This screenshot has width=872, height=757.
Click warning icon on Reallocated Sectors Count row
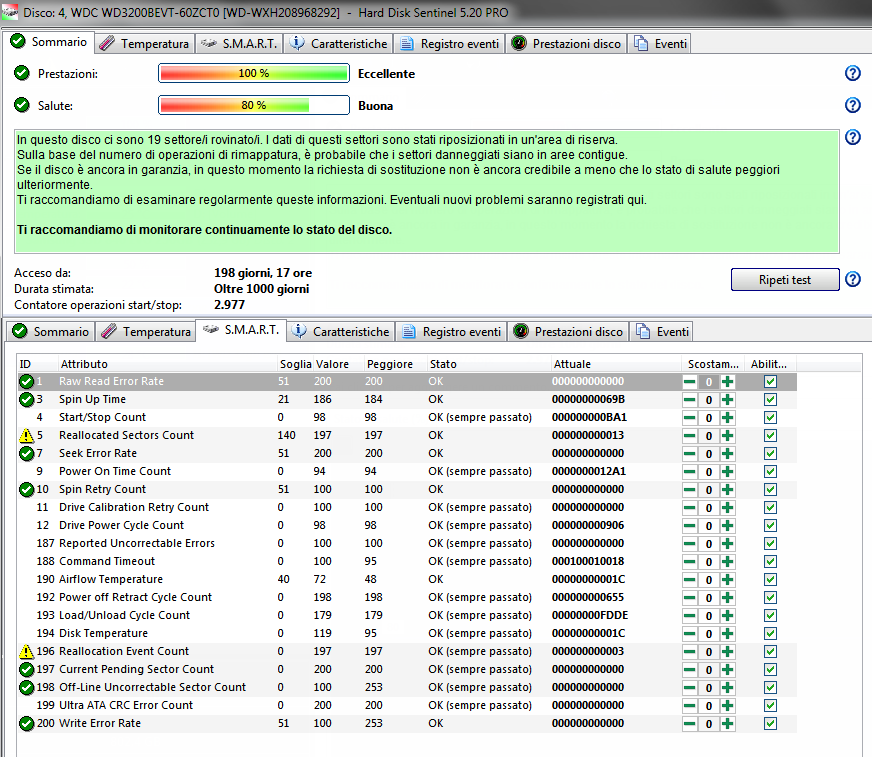pos(26,436)
